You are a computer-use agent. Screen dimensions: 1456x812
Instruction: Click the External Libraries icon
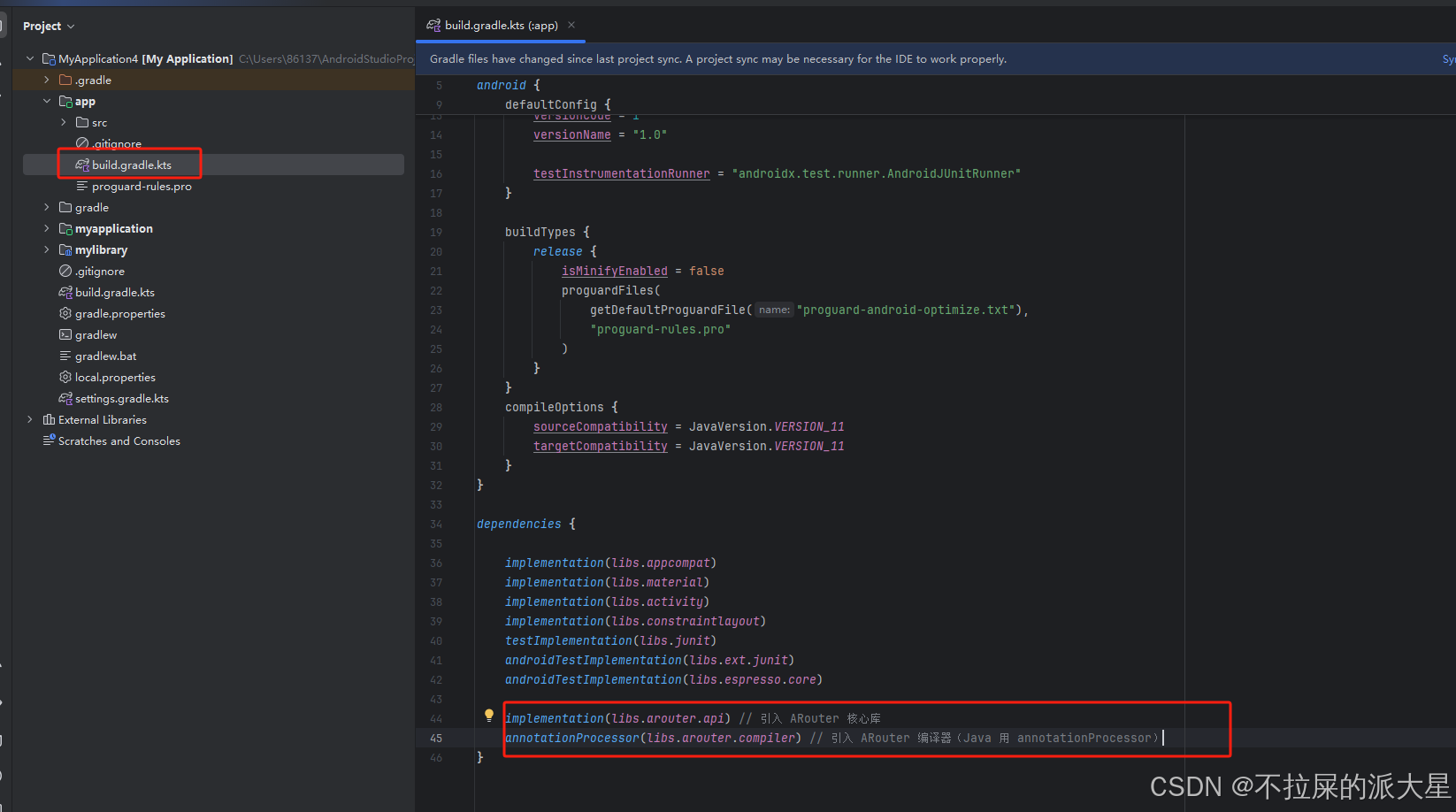[x=49, y=419]
